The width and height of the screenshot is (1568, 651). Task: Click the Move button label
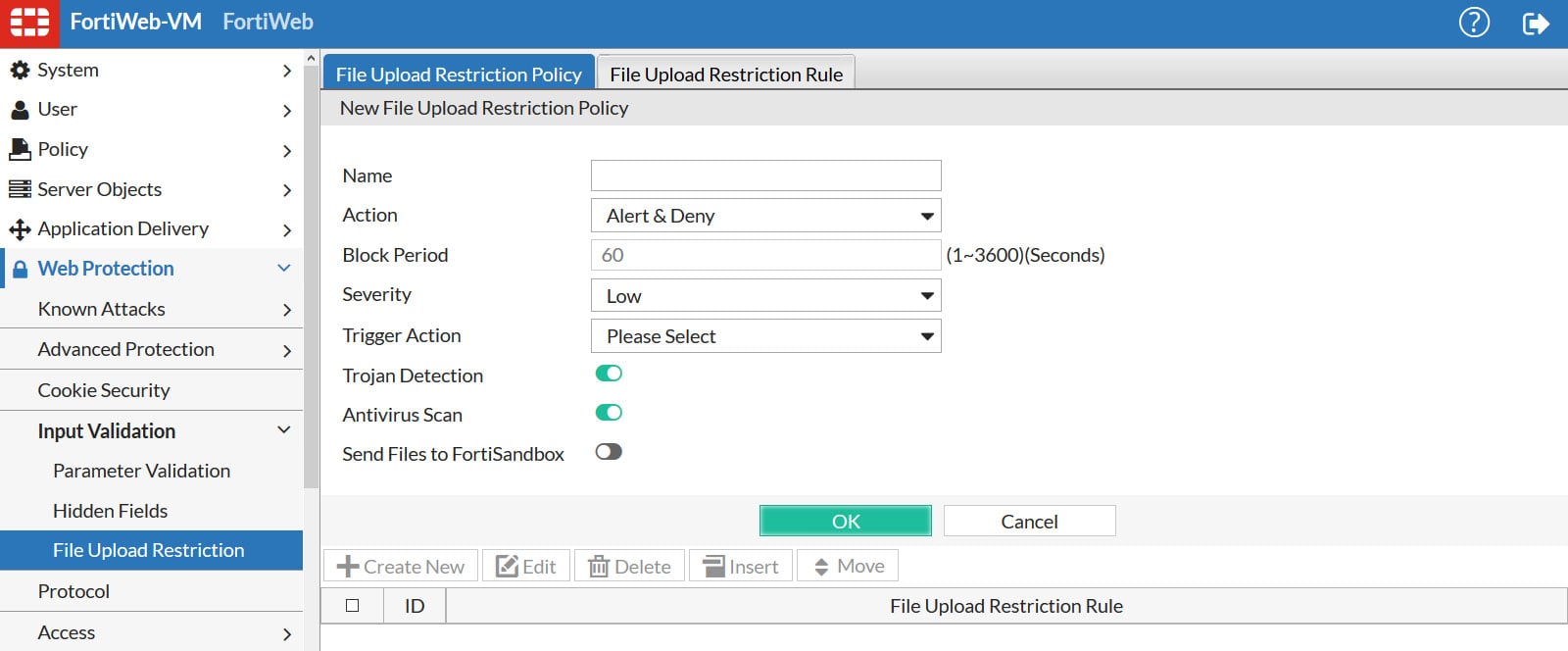860,566
